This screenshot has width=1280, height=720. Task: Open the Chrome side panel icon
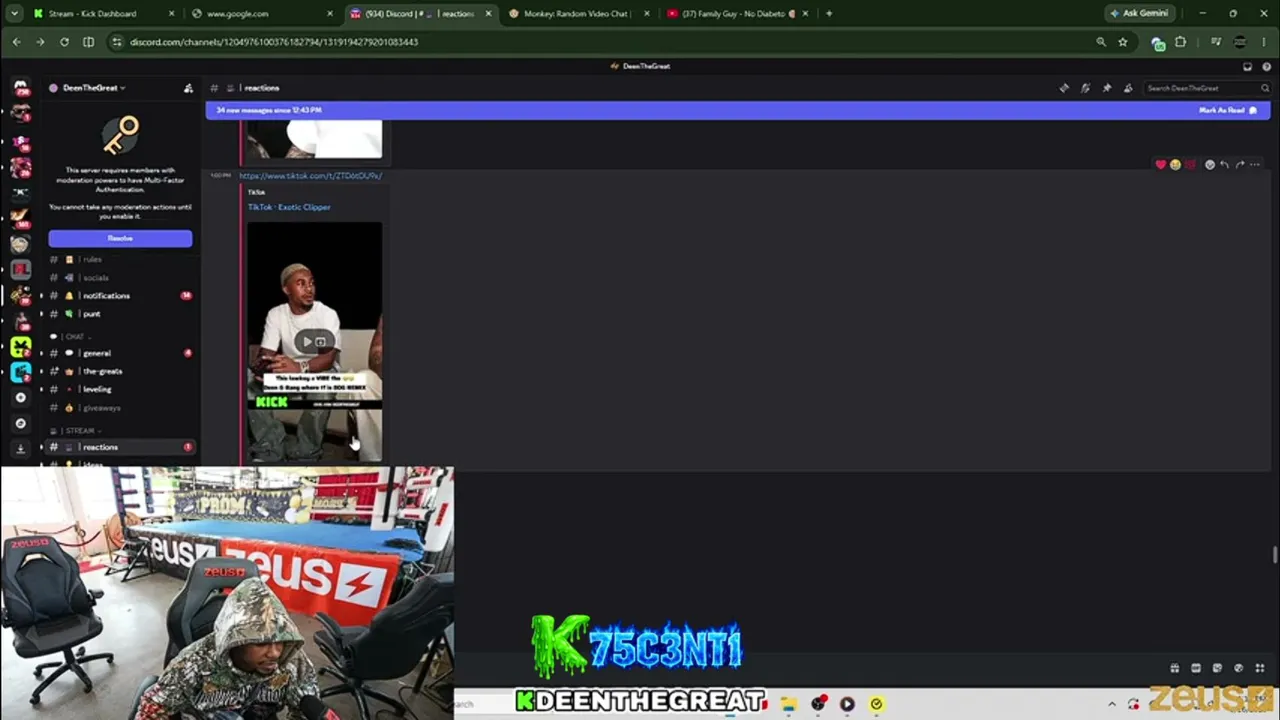click(88, 42)
